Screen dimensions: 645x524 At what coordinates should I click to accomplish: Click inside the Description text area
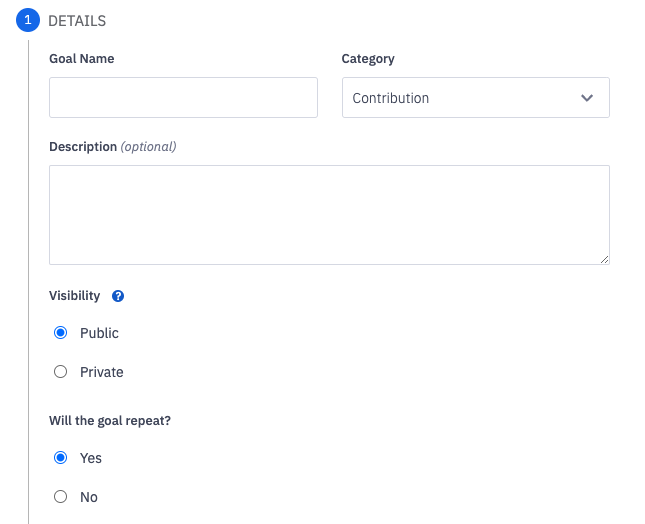click(x=329, y=215)
